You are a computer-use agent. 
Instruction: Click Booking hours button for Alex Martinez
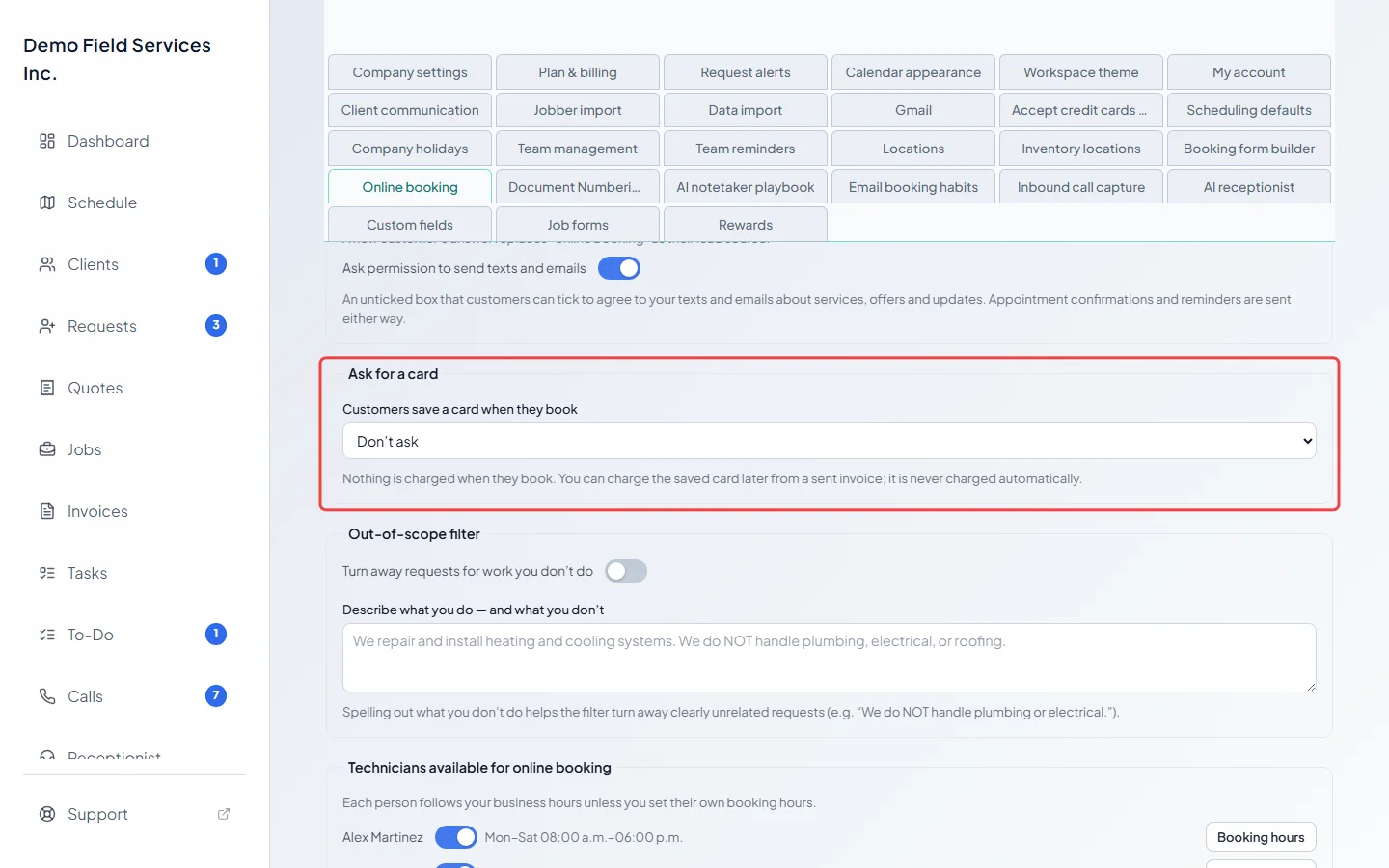pyautogui.click(x=1261, y=837)
